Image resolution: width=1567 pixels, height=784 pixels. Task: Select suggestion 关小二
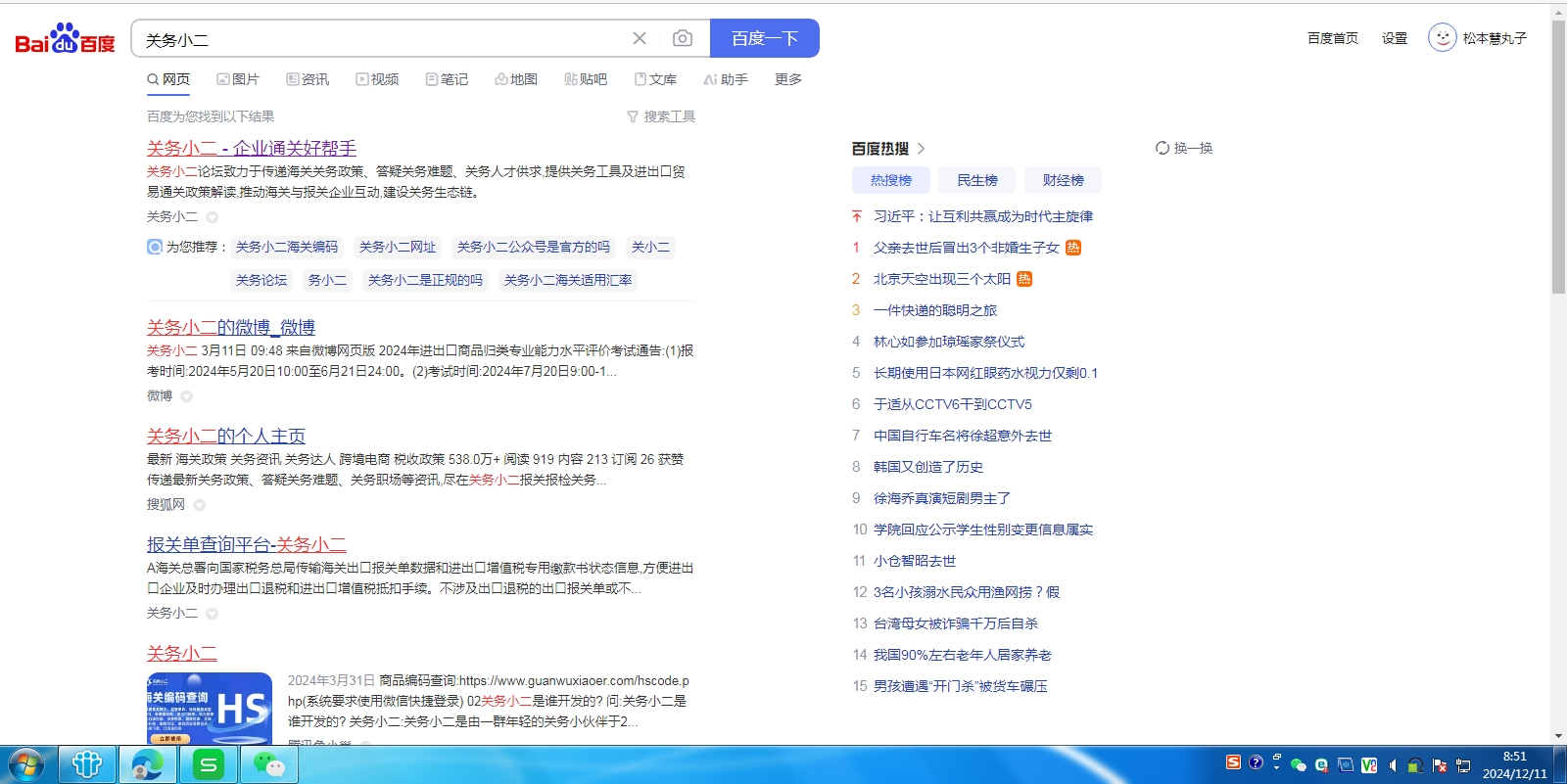pyautogui.click(x=650, y=247)
